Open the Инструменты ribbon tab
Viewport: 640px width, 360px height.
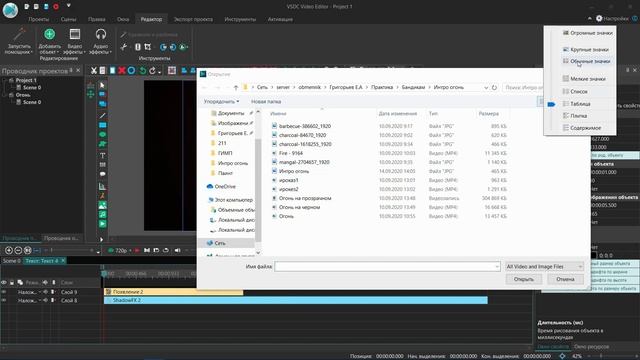coord(240,19)
